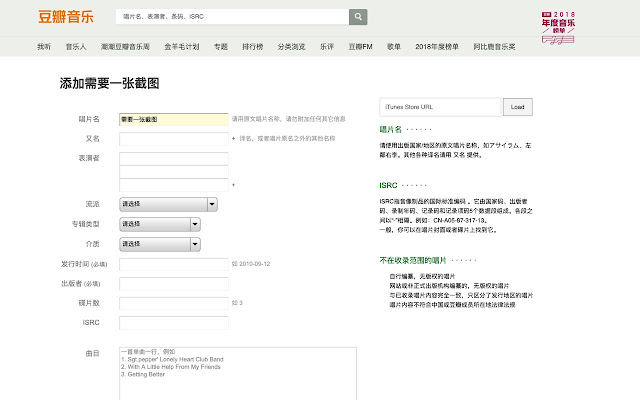
Task: Focus the top search box
Action: [232, 17]
